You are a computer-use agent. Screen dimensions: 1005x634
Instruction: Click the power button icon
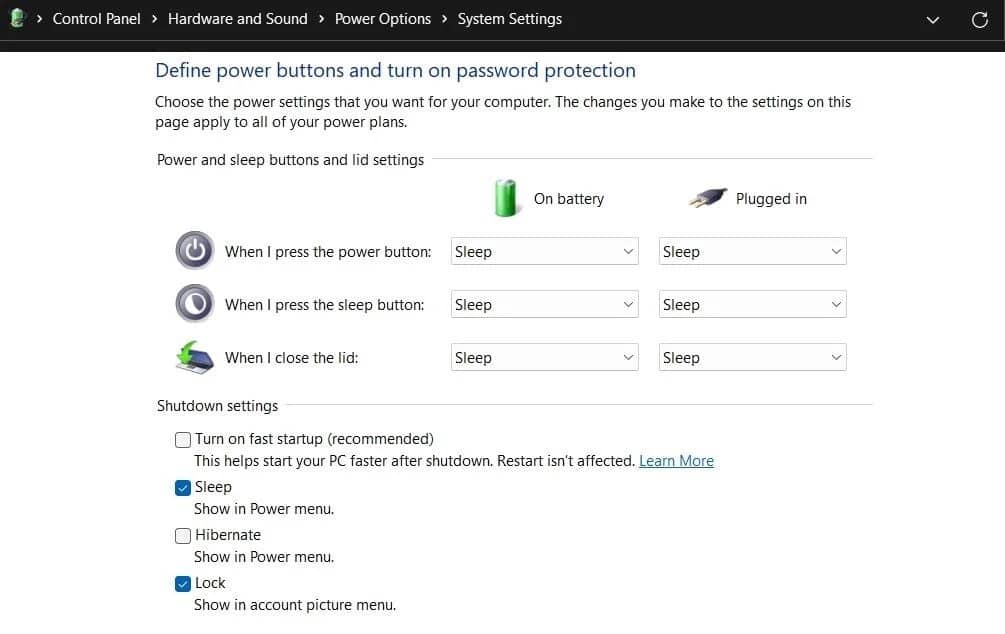tap(194, 250)
